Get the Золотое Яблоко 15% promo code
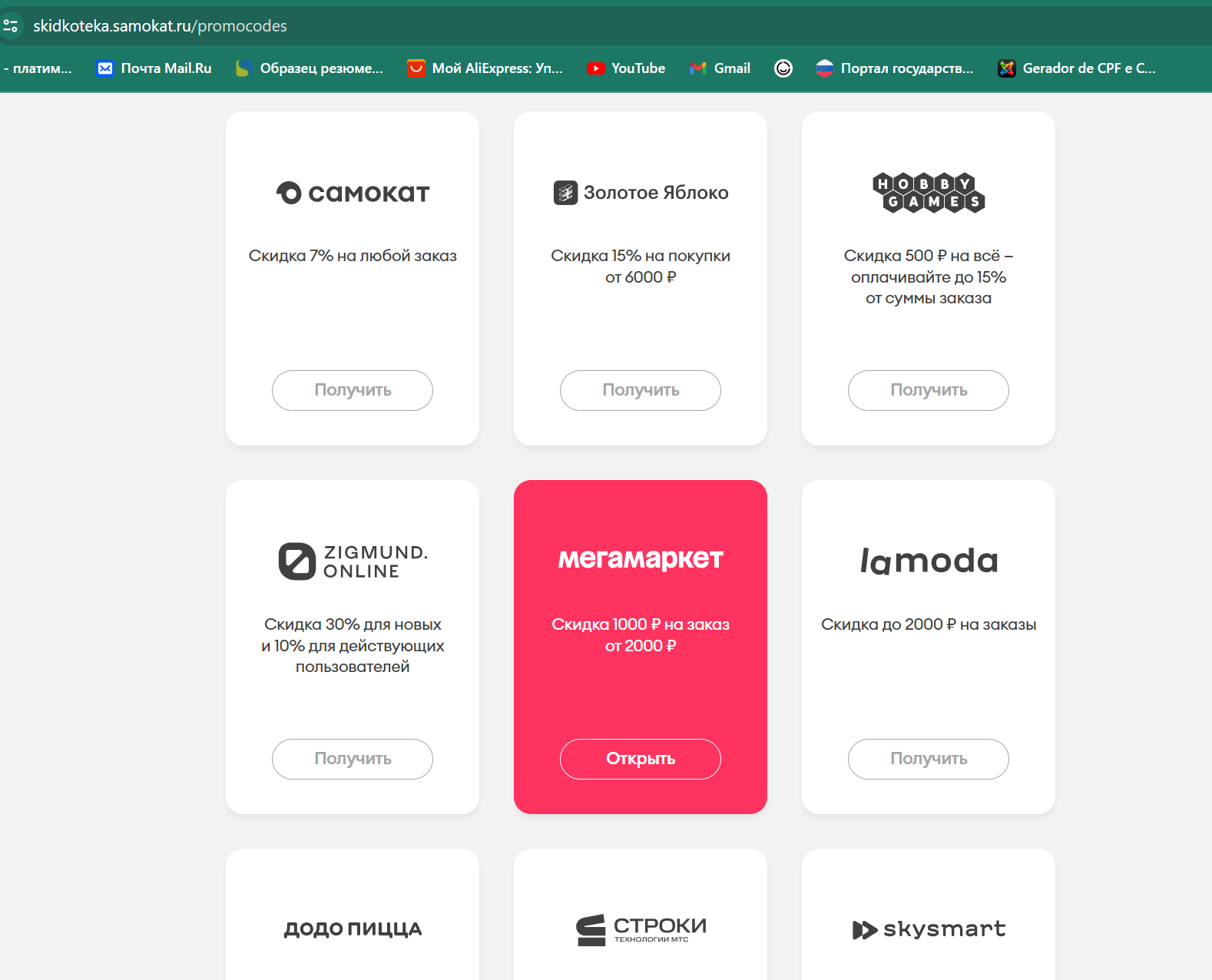Image resolution: width=1212 pixels, height=980 pixels. point(641,390)
